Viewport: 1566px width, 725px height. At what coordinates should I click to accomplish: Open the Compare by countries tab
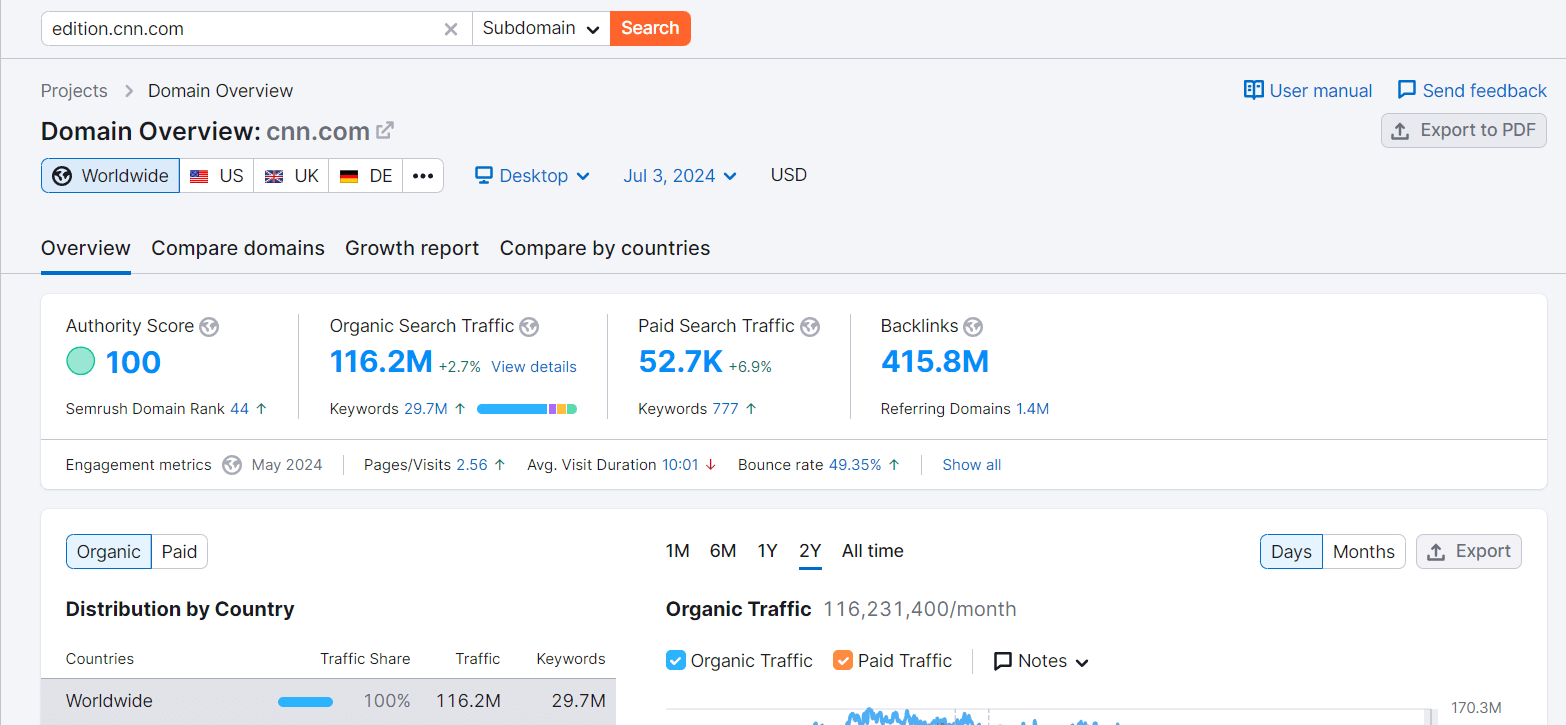click(605, 248)
